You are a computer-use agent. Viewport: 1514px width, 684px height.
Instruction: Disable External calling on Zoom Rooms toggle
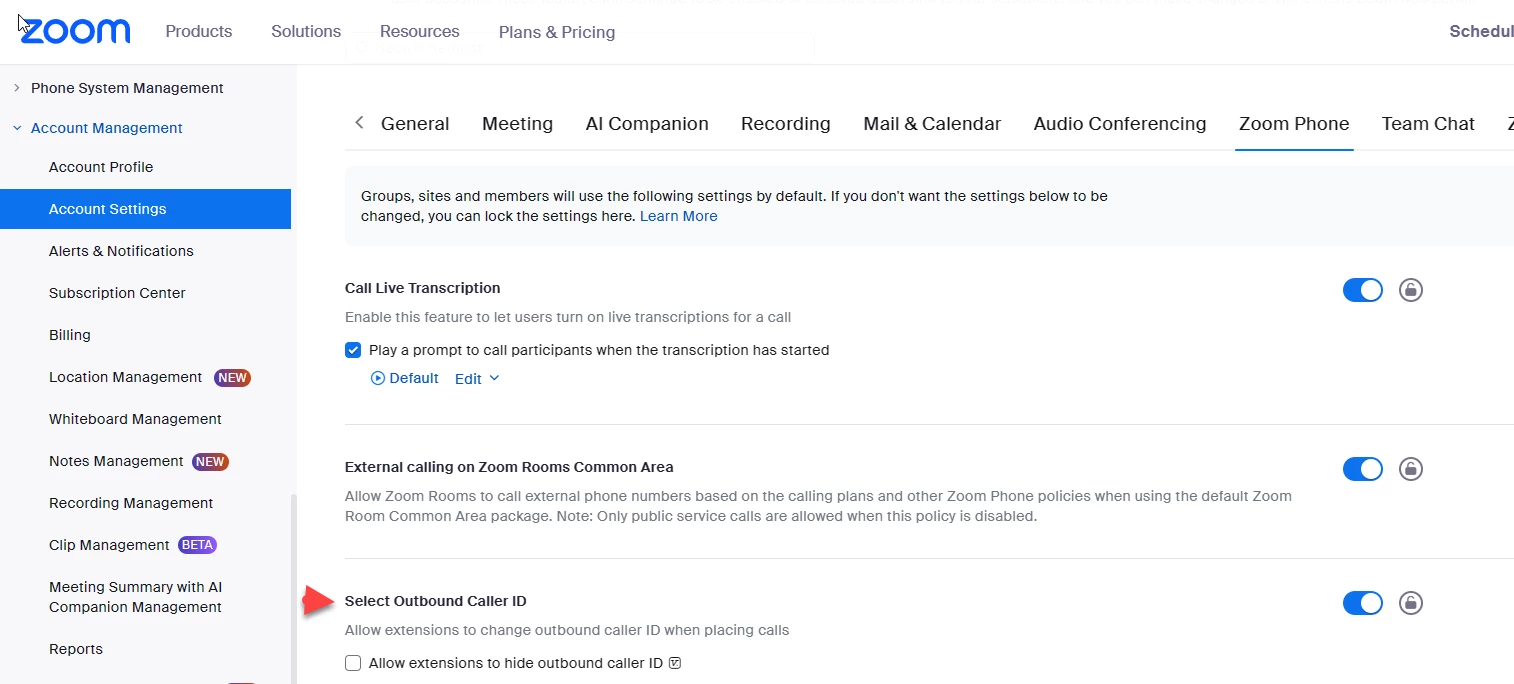coord(1362,469)
